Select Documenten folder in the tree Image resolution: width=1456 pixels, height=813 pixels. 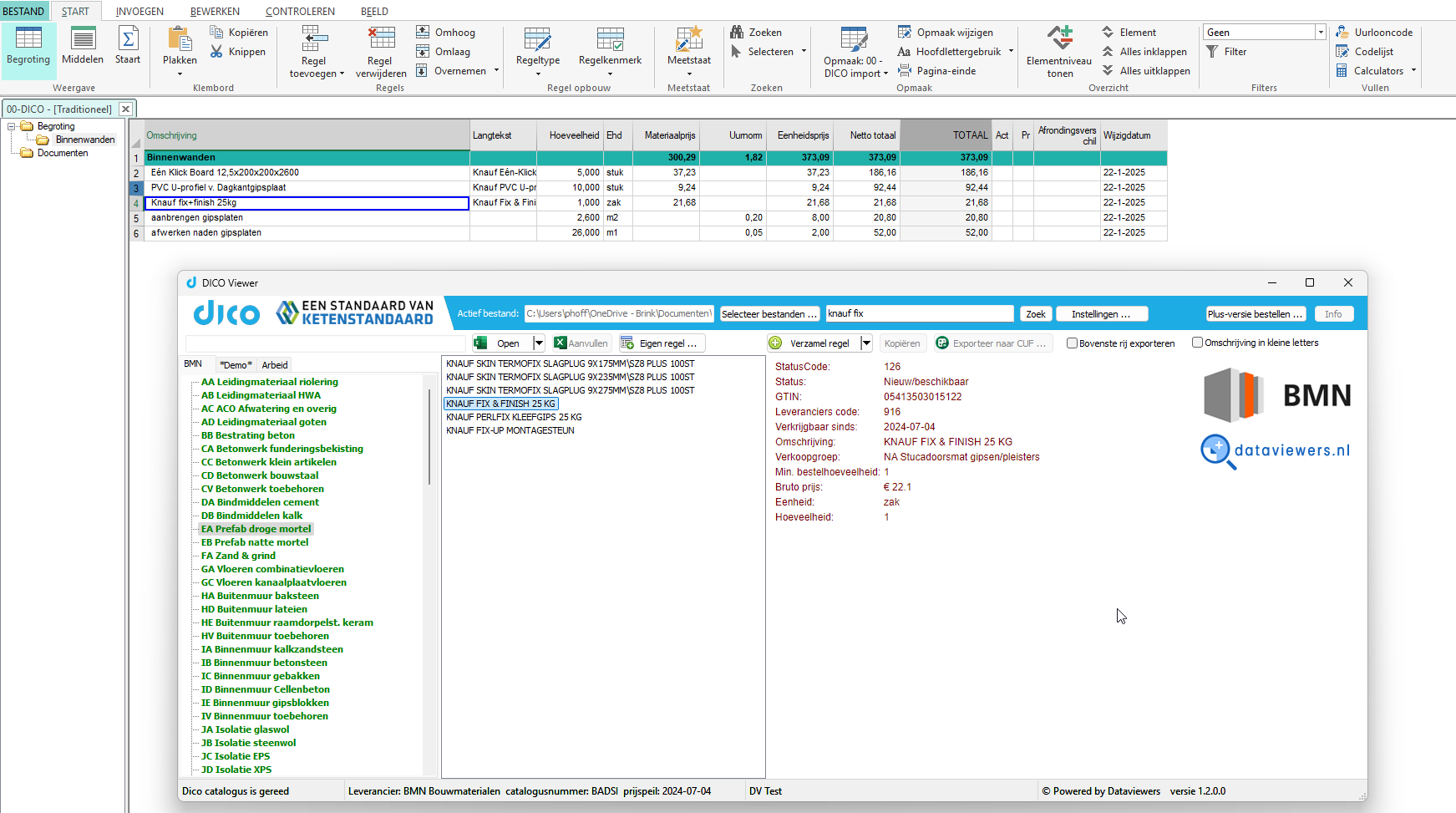coord(63,153)
